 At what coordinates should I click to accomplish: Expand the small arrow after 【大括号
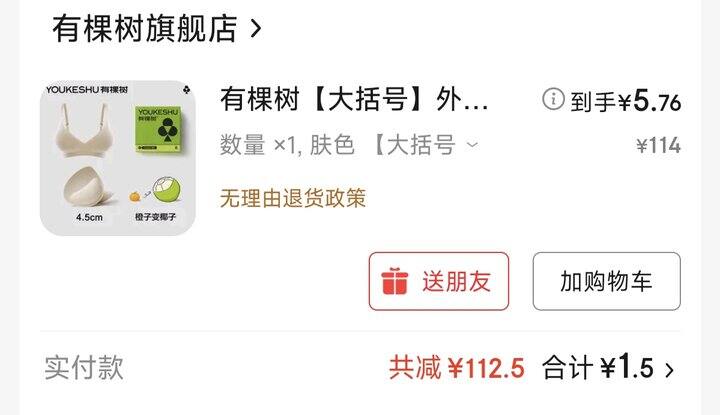tap(472, 146)
